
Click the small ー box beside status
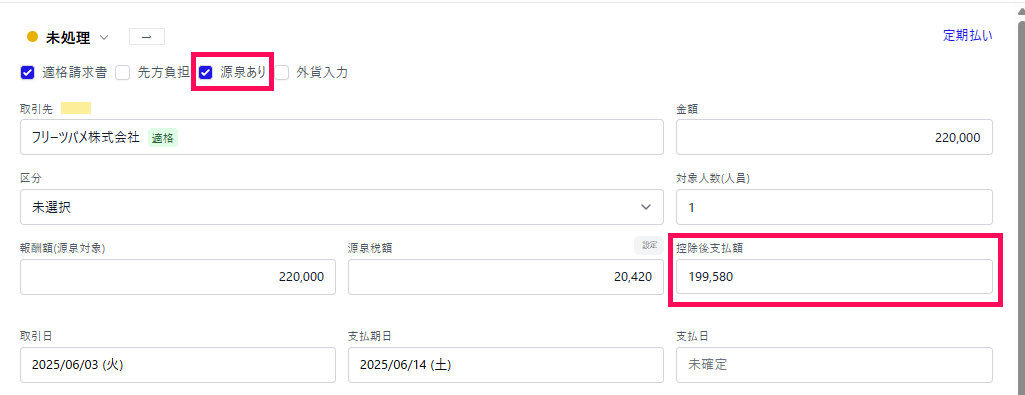point(147,37)
